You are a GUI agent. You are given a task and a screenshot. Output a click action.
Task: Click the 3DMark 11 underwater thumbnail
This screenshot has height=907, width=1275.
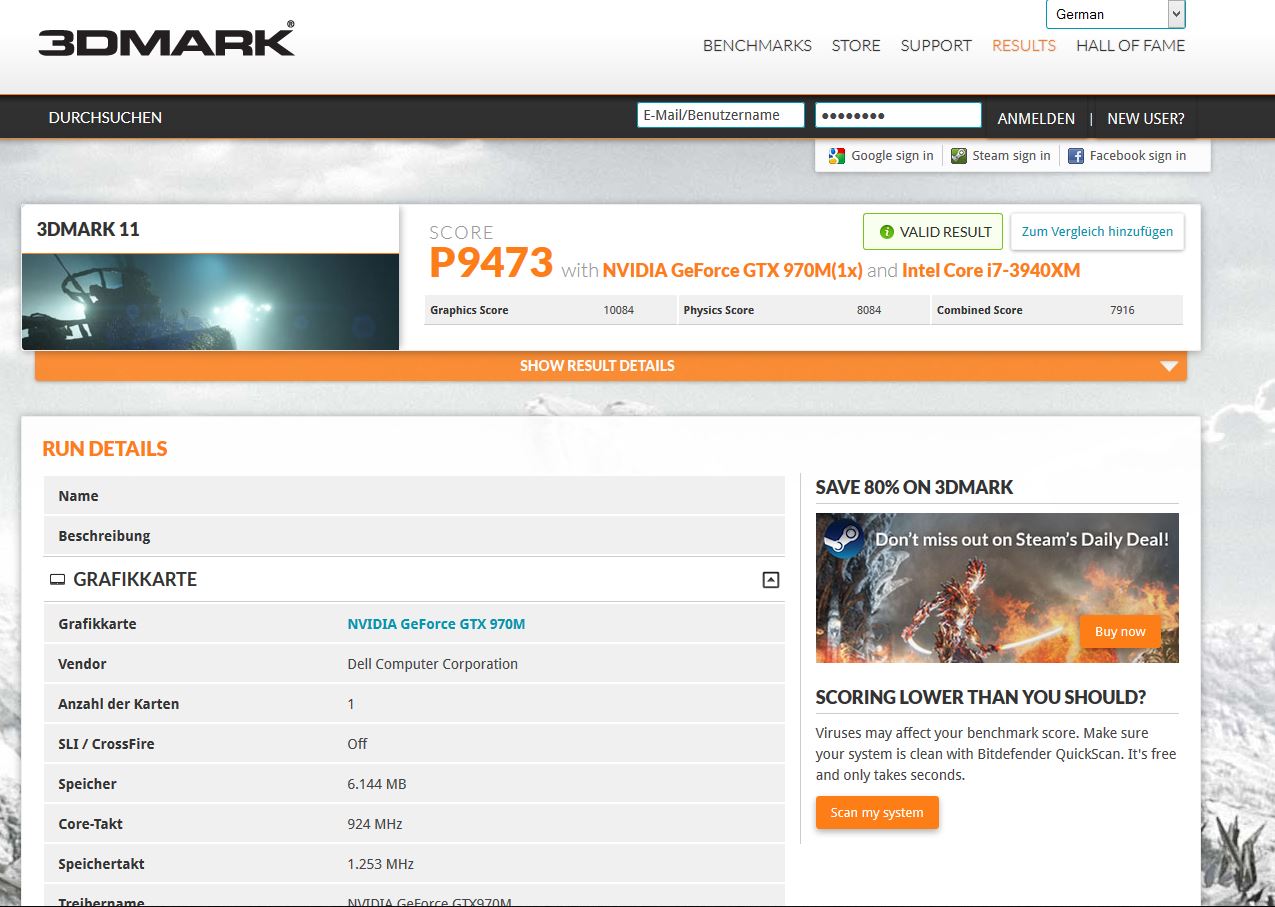(x=210, y=301)
